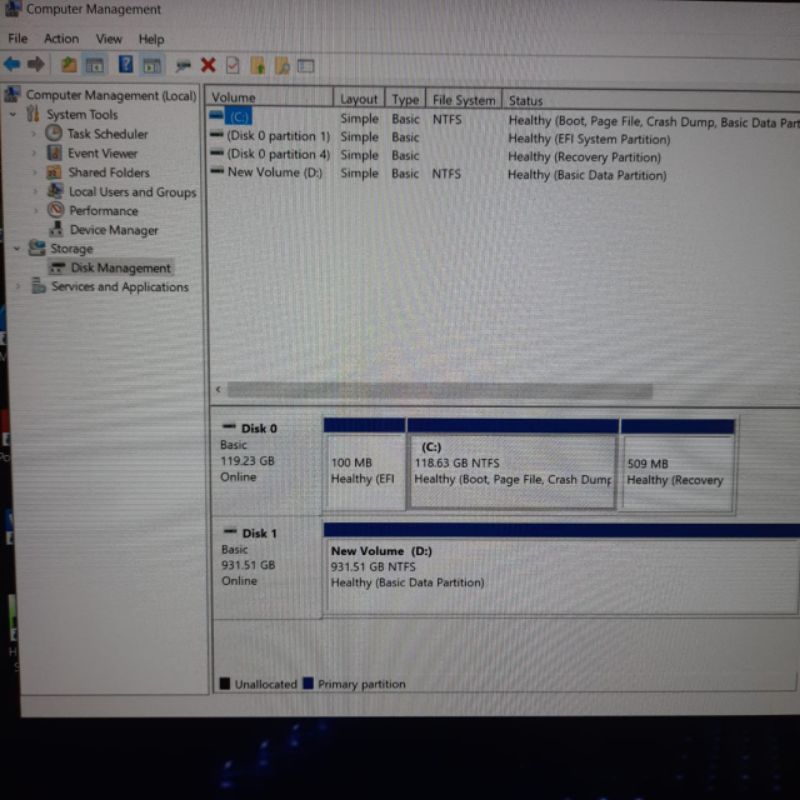This screenshot has height=800, width=800.
Task: Click the Connect drive toolbar icon
Action: point(182,65)
